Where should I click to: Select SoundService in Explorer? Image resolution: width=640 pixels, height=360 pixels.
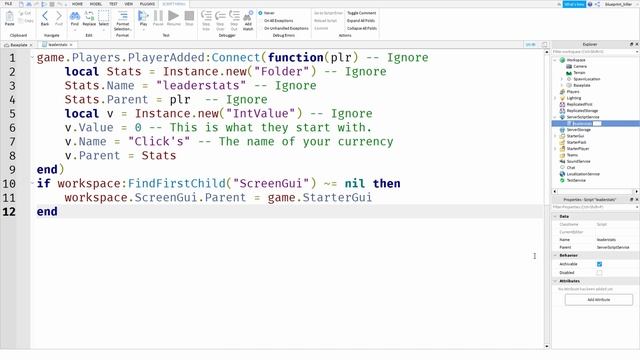click(578, 161)
